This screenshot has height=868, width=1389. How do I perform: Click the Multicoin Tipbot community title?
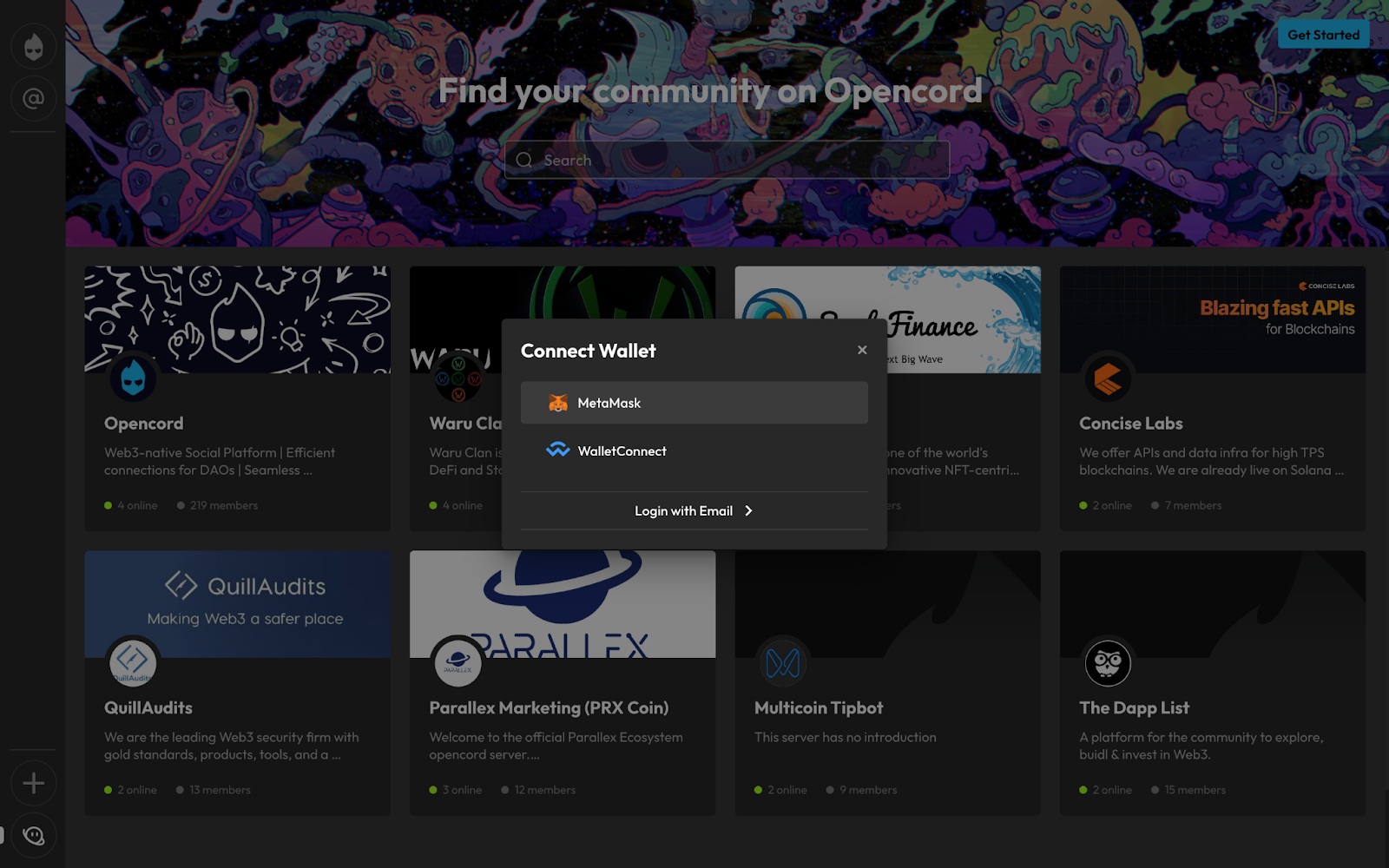click(x=819, y=708)
